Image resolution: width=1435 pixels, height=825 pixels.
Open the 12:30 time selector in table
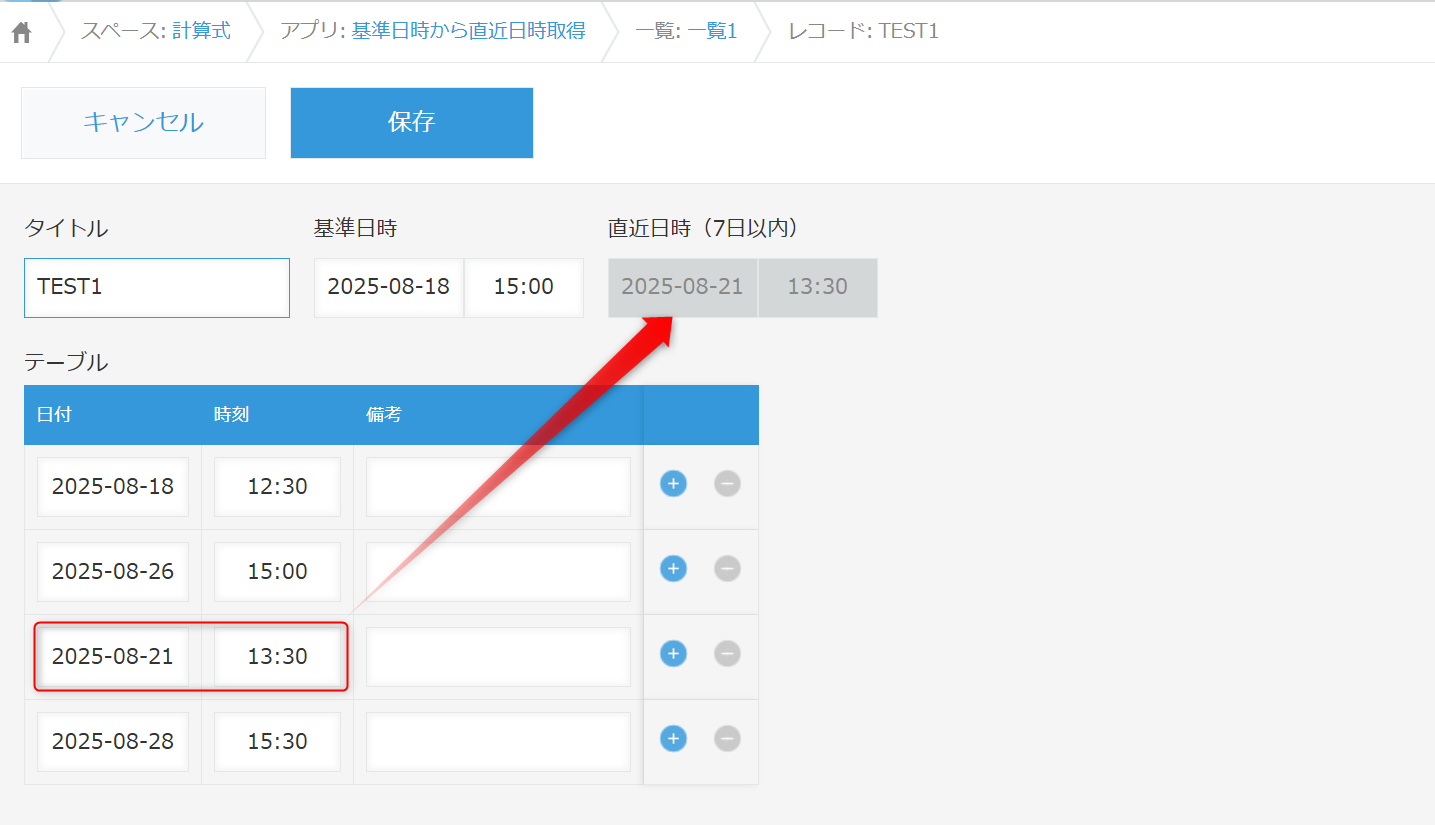[x=277, y=487]
